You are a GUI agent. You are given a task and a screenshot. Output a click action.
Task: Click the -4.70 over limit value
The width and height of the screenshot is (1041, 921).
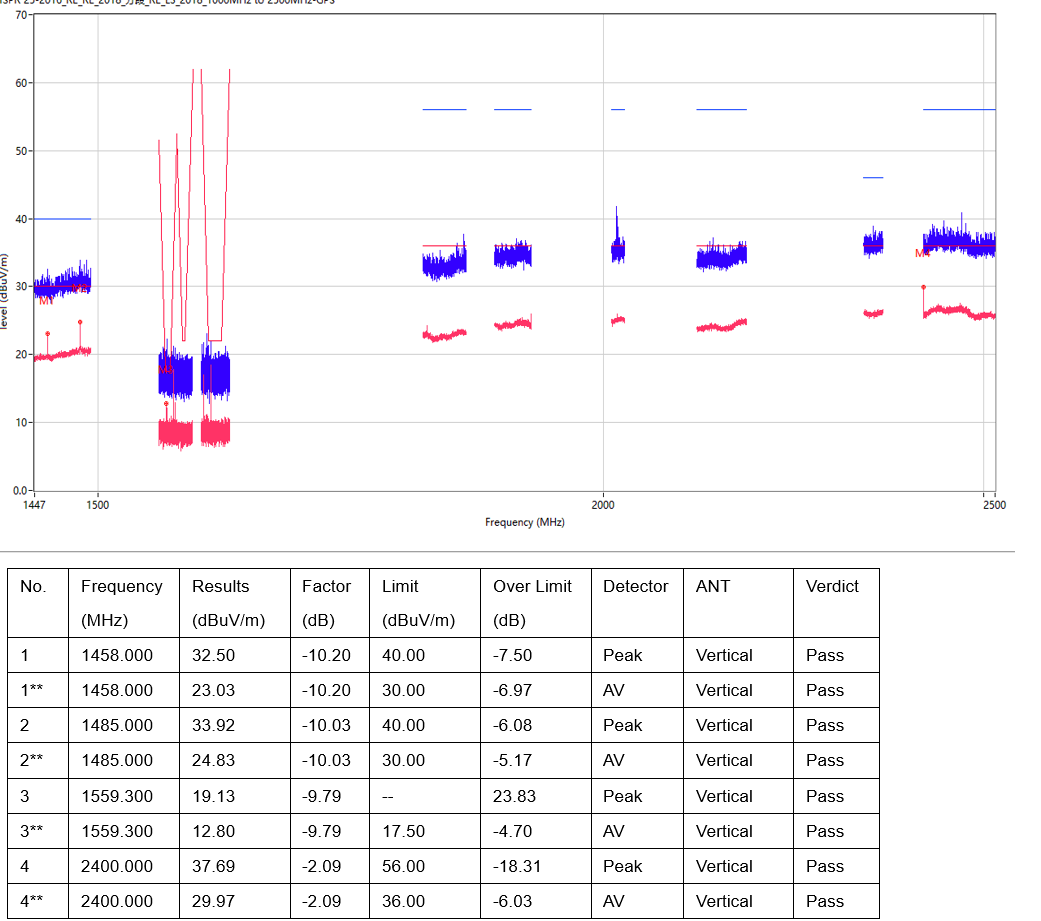pos(512,831)
